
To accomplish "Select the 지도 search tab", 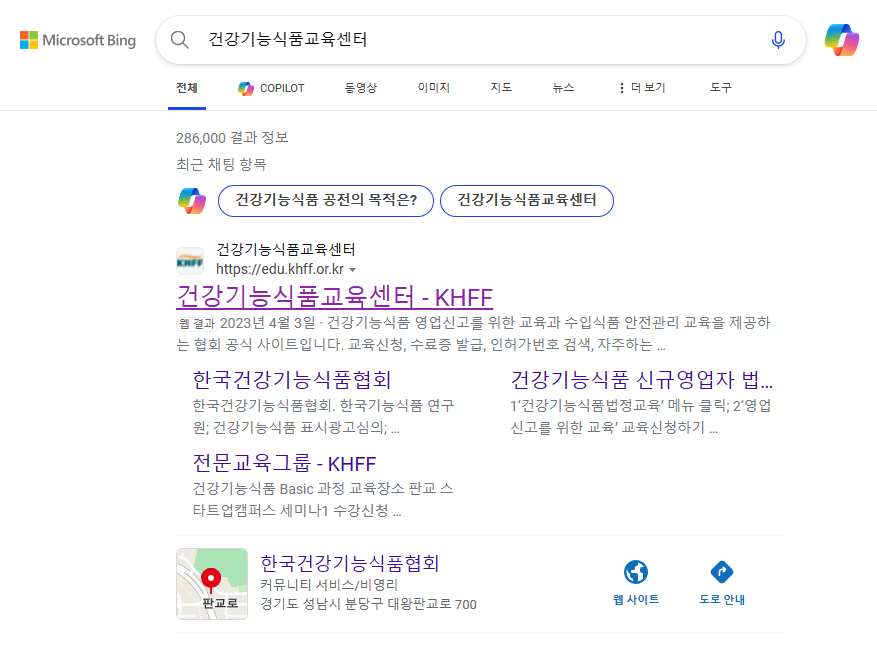I will [x=500, y=88].
